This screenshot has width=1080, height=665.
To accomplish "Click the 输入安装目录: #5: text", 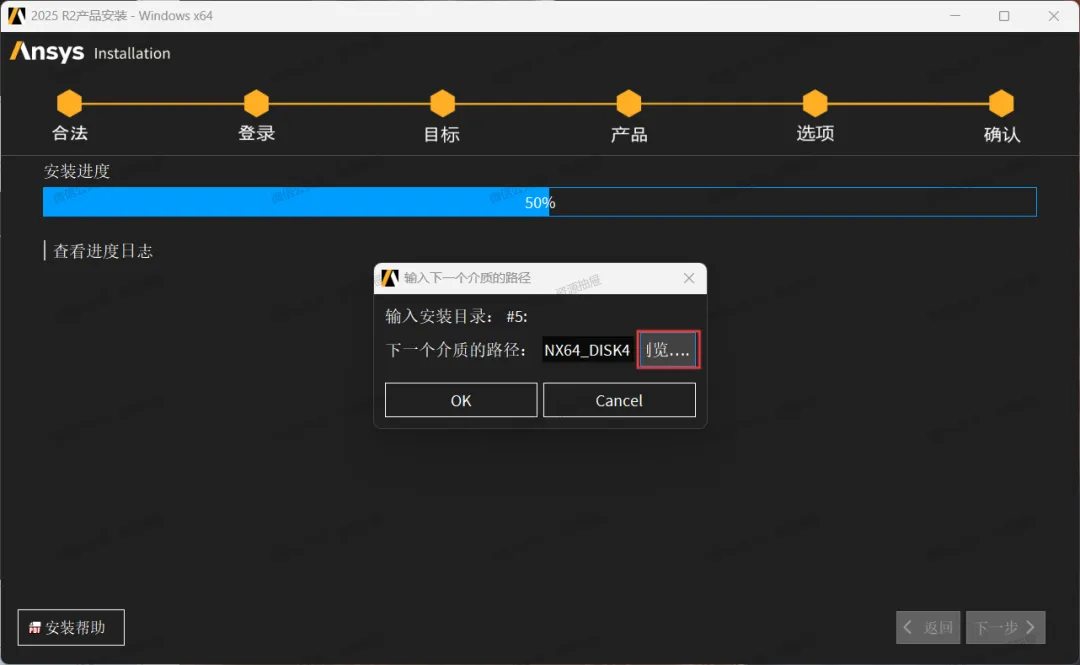I will (x=456, y=316).
